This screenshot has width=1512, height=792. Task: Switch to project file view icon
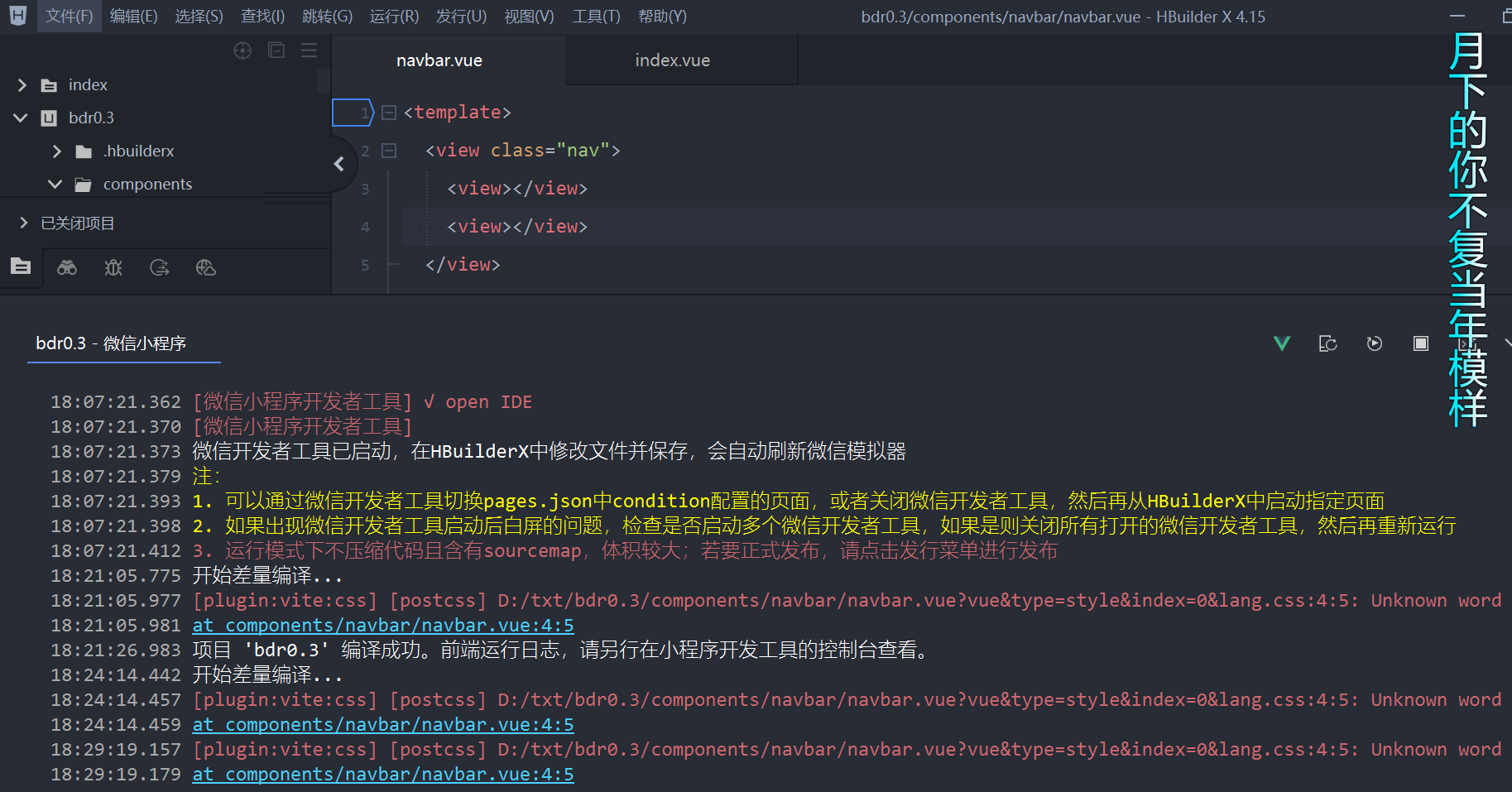[21, 266]
